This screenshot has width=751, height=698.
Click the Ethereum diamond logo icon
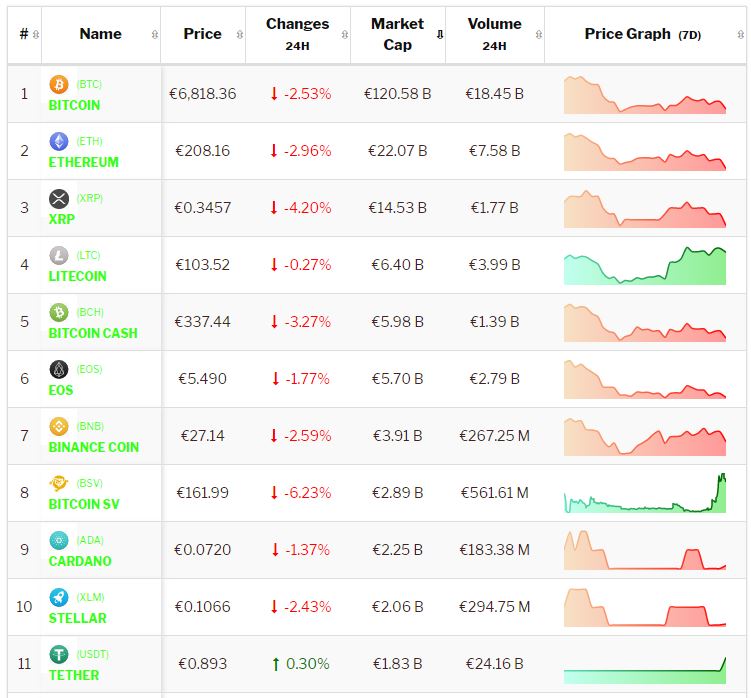(x=58, y=142)
